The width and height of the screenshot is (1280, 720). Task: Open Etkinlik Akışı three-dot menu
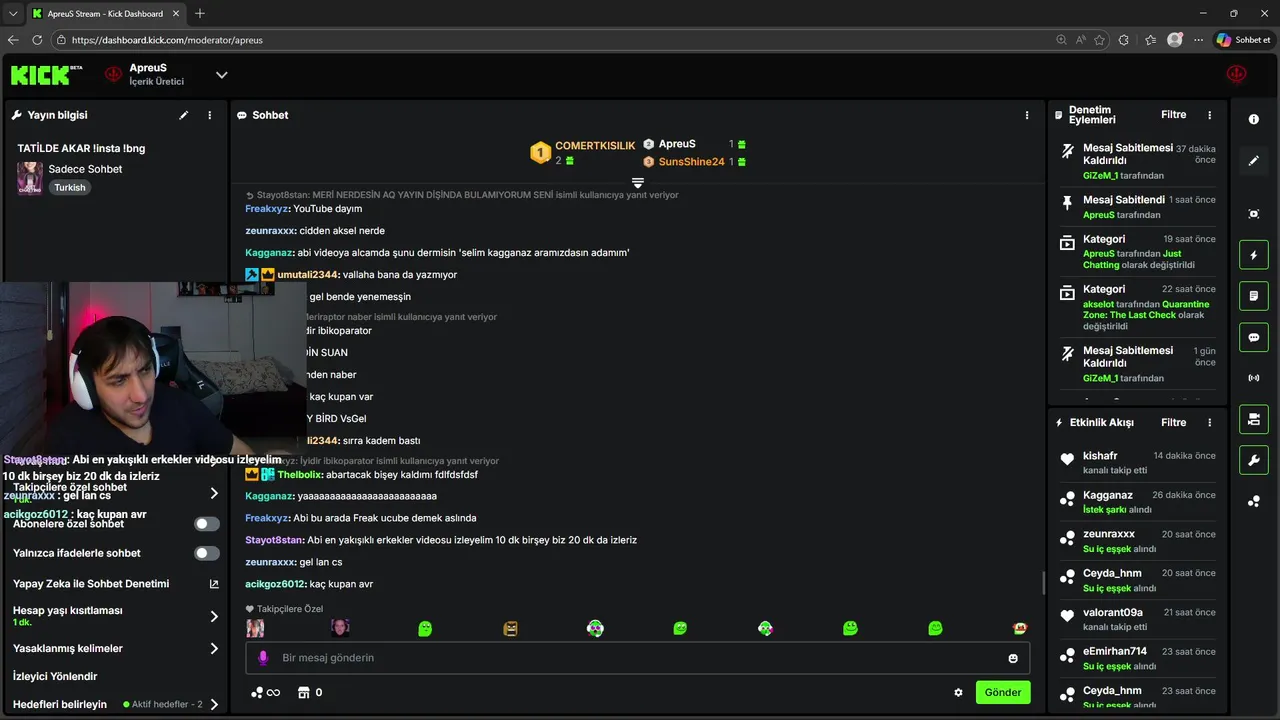coord(1210,422)
